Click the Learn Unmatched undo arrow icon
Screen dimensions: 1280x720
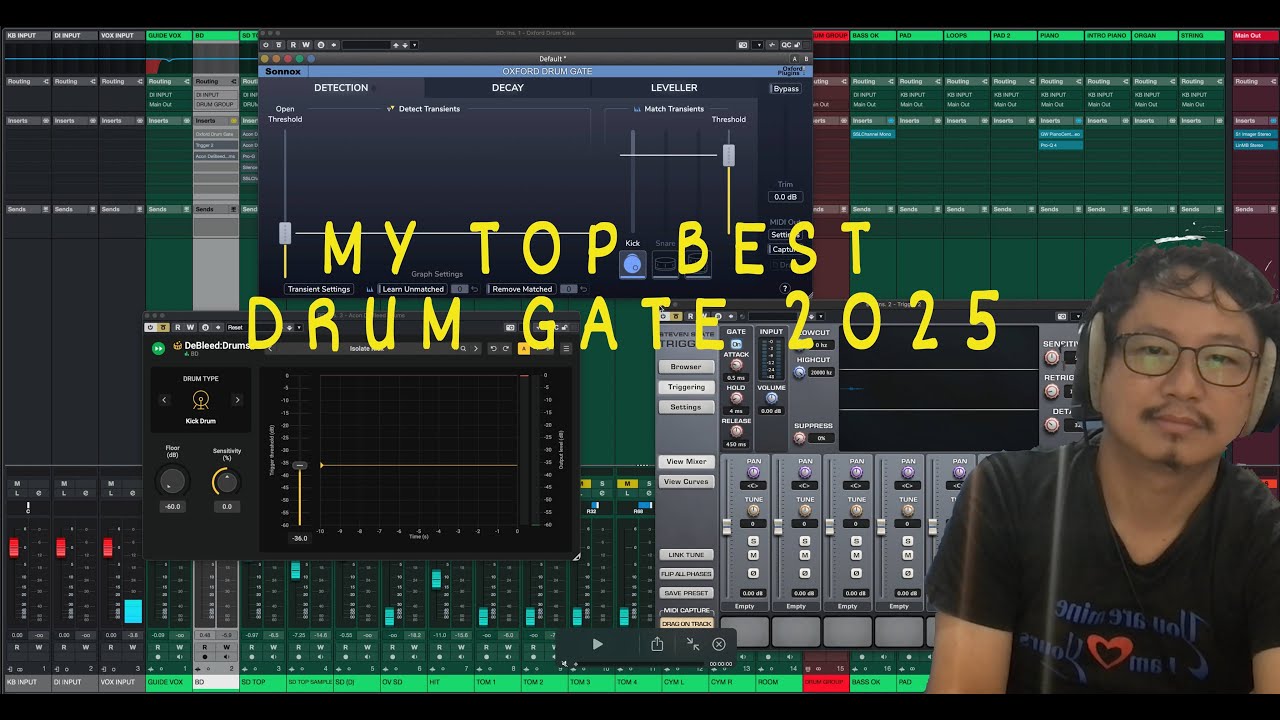(x=475, y=289)
